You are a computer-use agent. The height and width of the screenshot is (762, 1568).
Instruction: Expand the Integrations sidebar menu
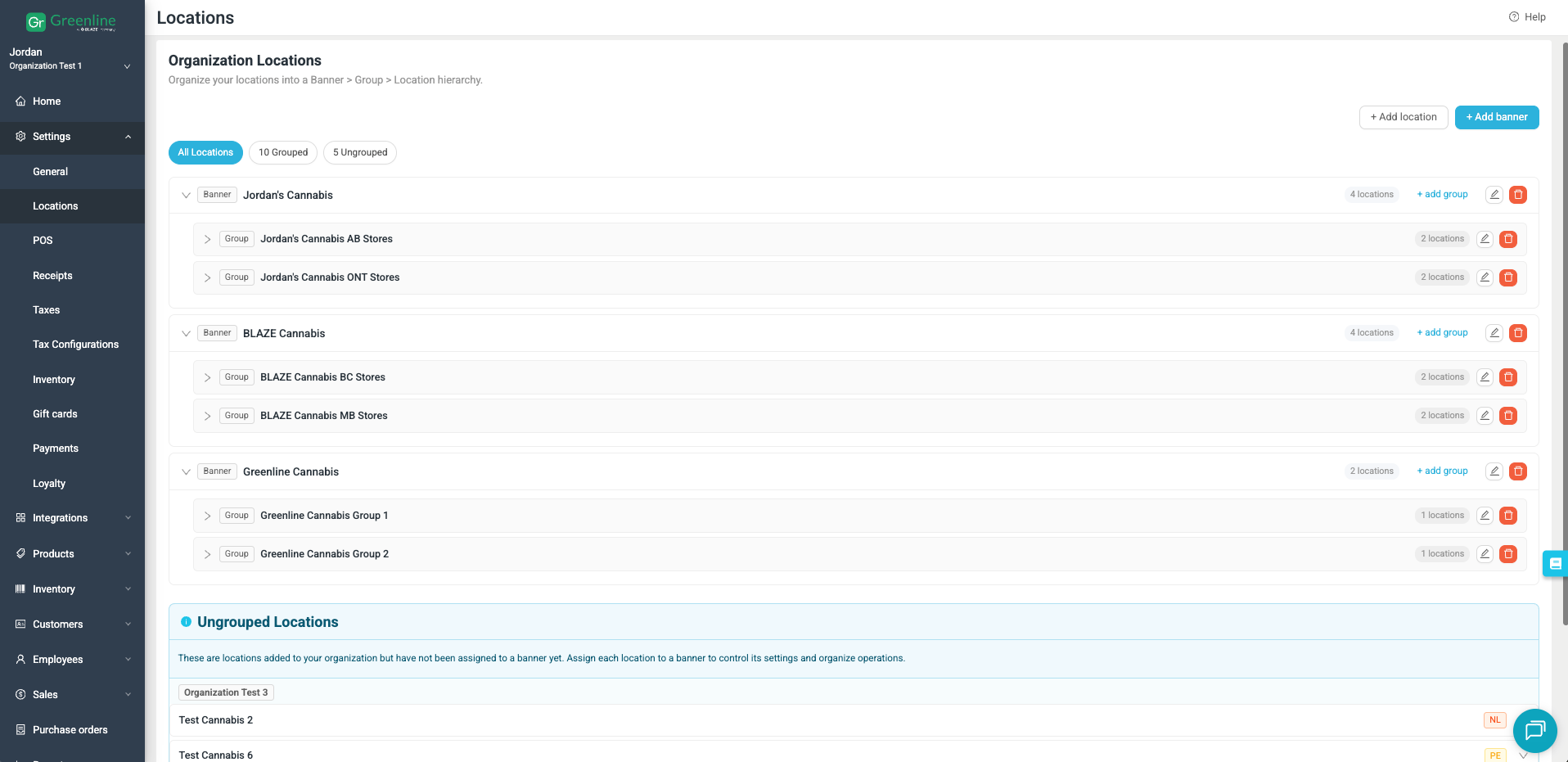pyautogui.click(x=72, y=518)
